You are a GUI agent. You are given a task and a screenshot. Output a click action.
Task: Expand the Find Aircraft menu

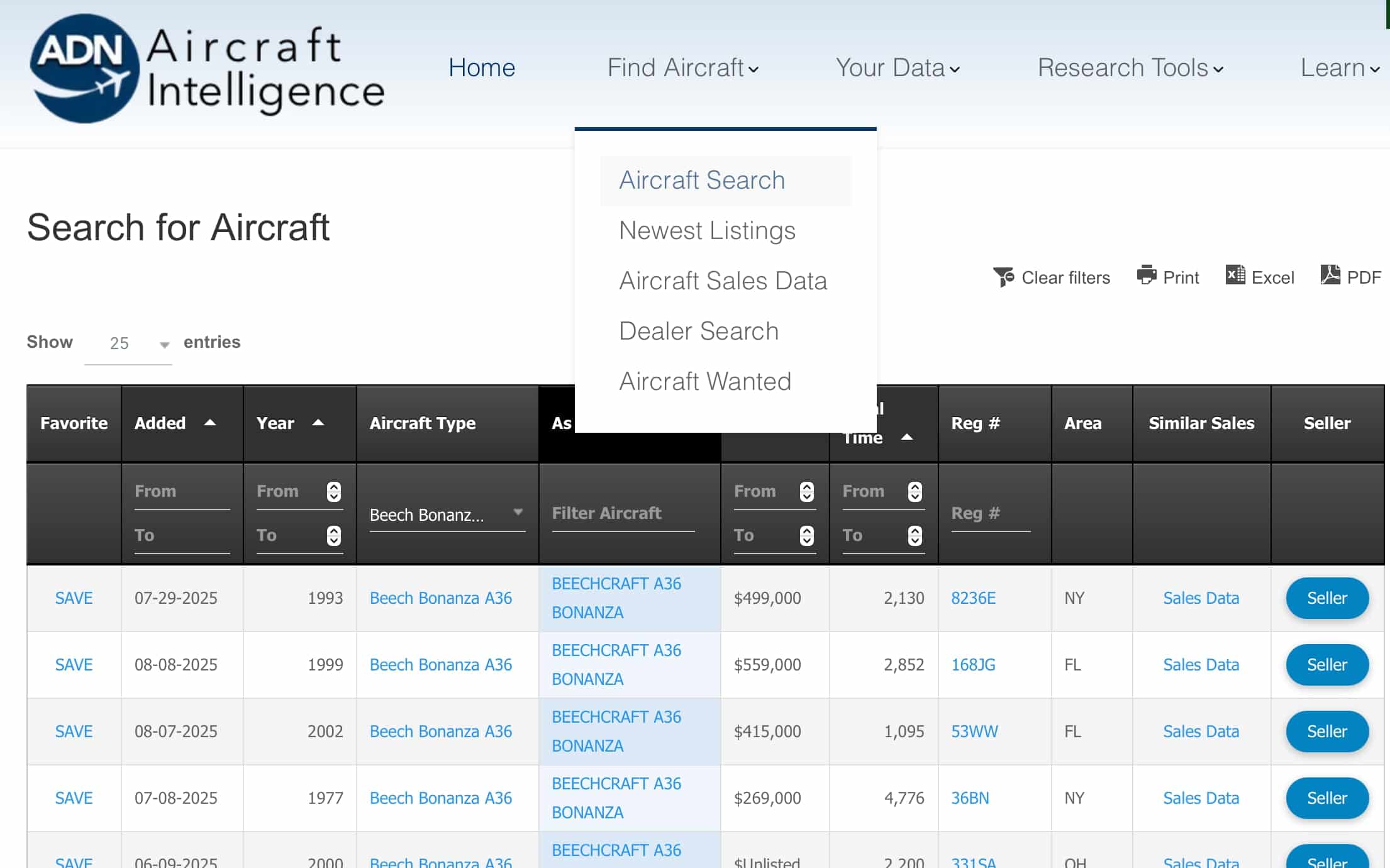click(683, 68)
